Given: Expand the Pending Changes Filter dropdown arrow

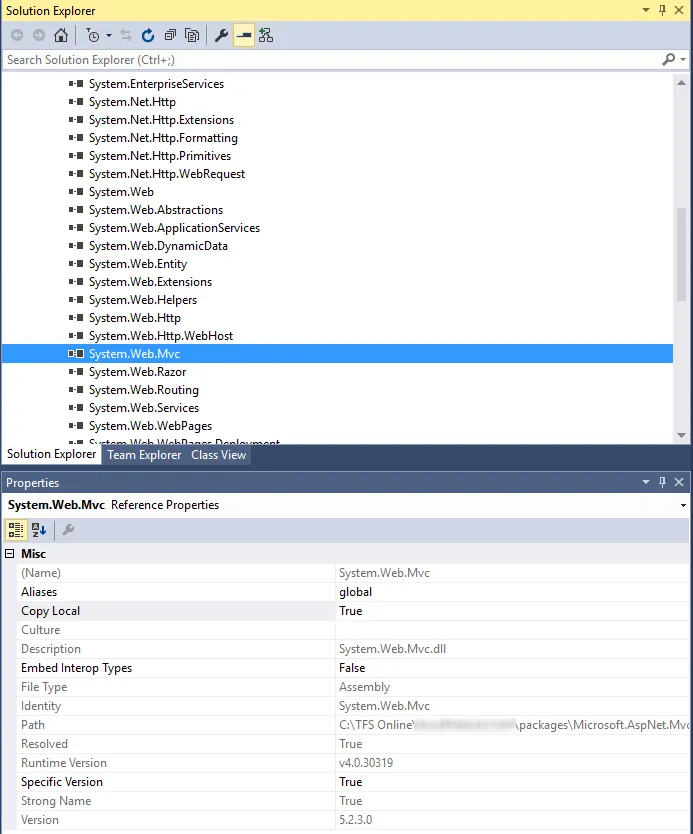Looking at the screenshot, I should pyautogui.click(x=109, y=36).
